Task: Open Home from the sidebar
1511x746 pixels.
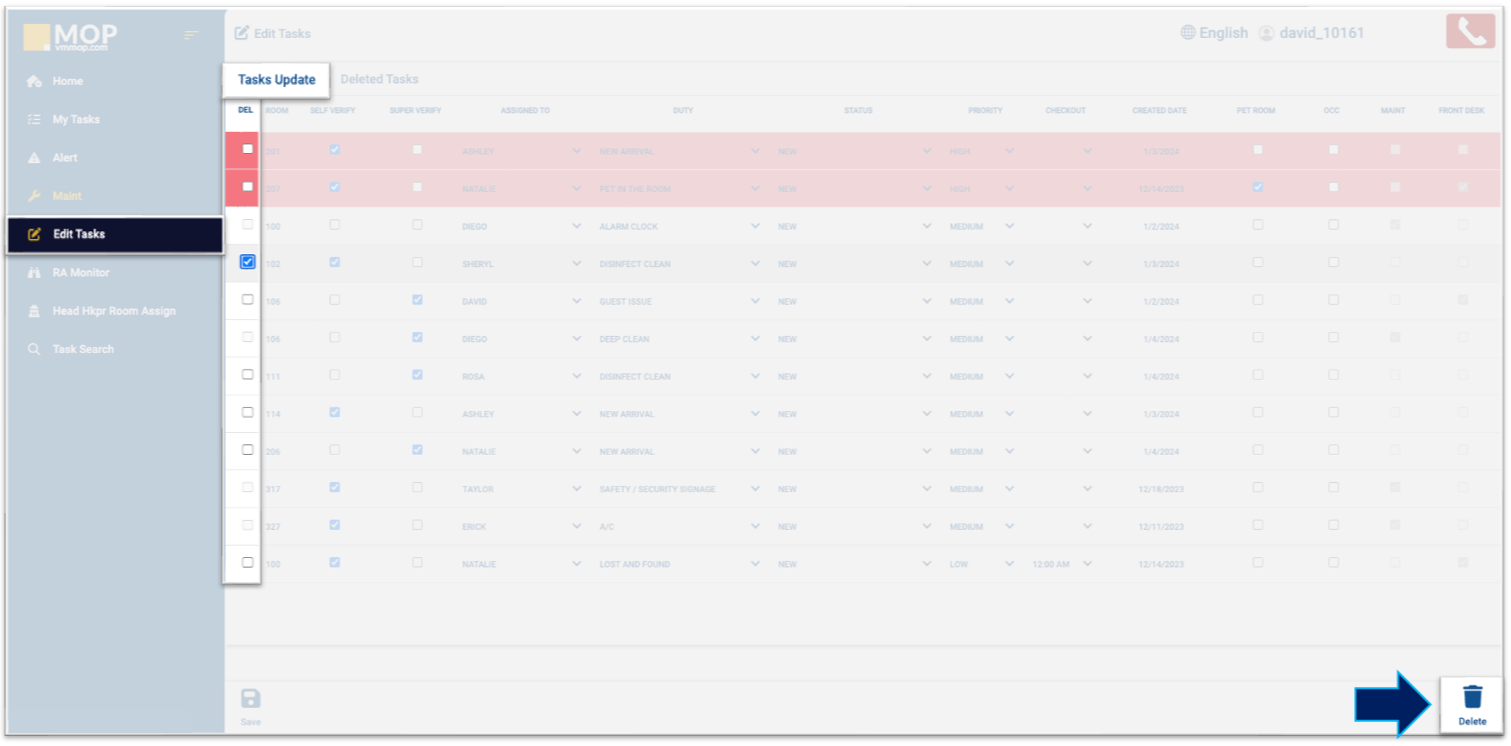Action: [x=67, y=81]
